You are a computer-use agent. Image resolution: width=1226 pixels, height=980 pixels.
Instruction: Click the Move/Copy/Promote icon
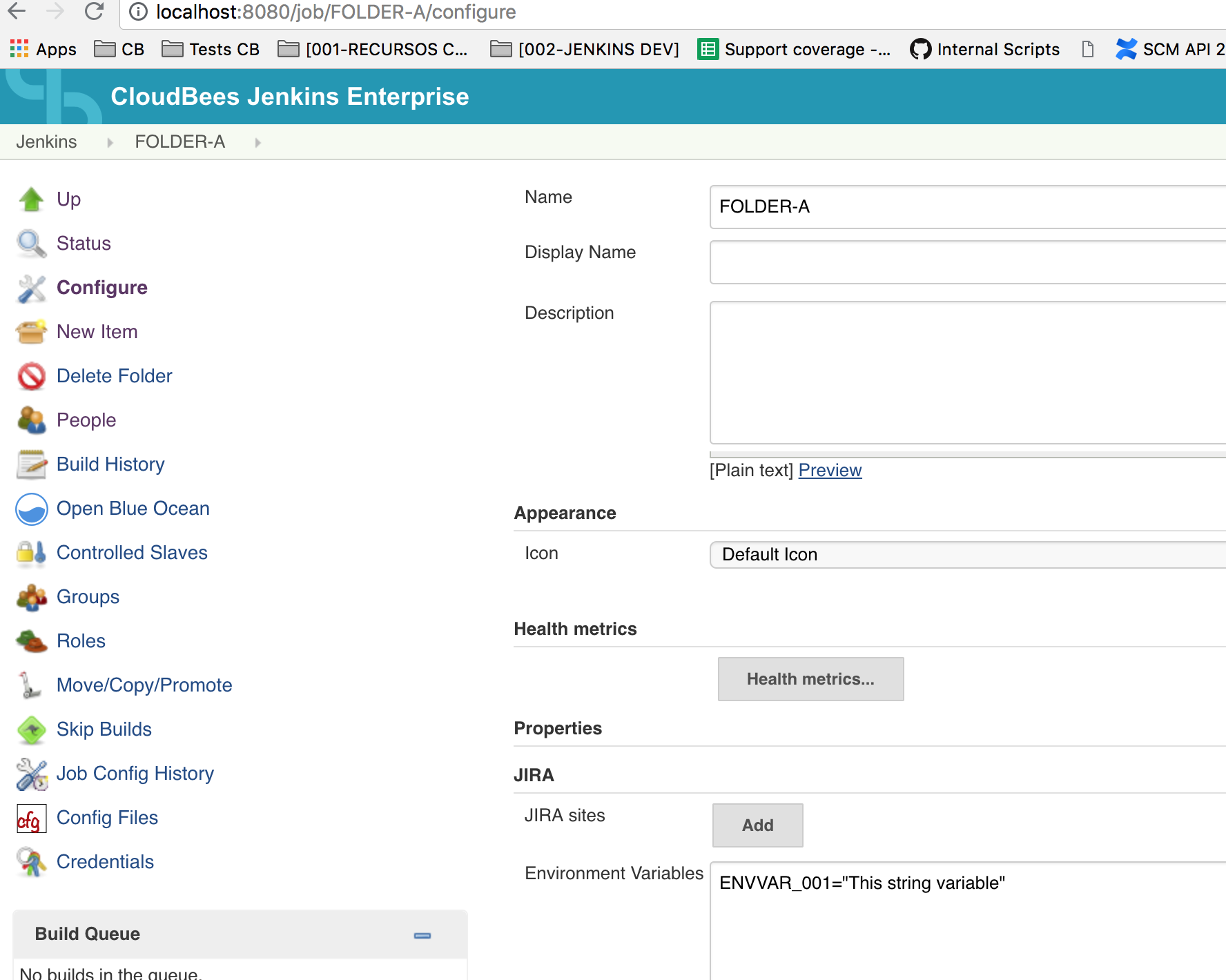point(29,685)
